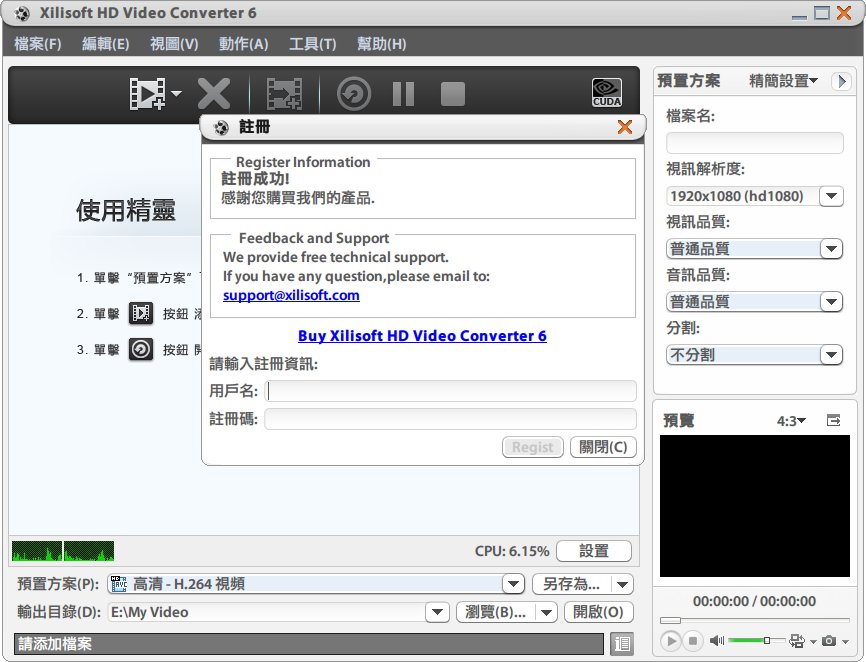The height and width of the screenshot is (662, 866).
Task: Open the 視訊解析度 1920x1080 dropdown
Action: point(831,196)
